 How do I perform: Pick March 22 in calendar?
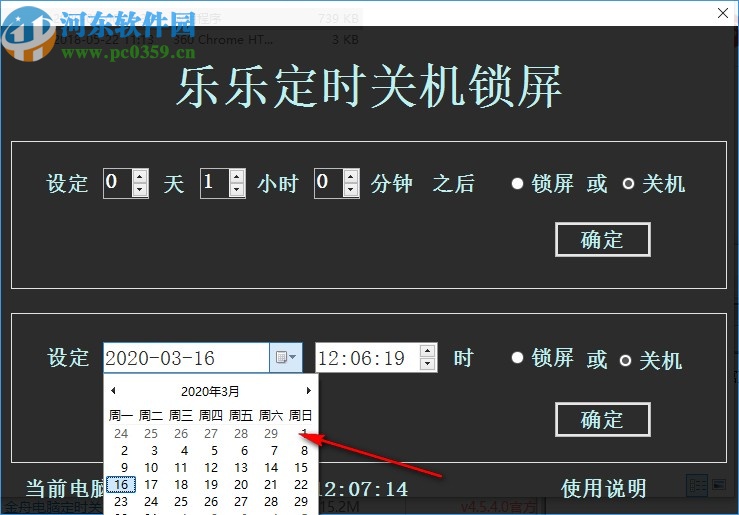point(301,484)
